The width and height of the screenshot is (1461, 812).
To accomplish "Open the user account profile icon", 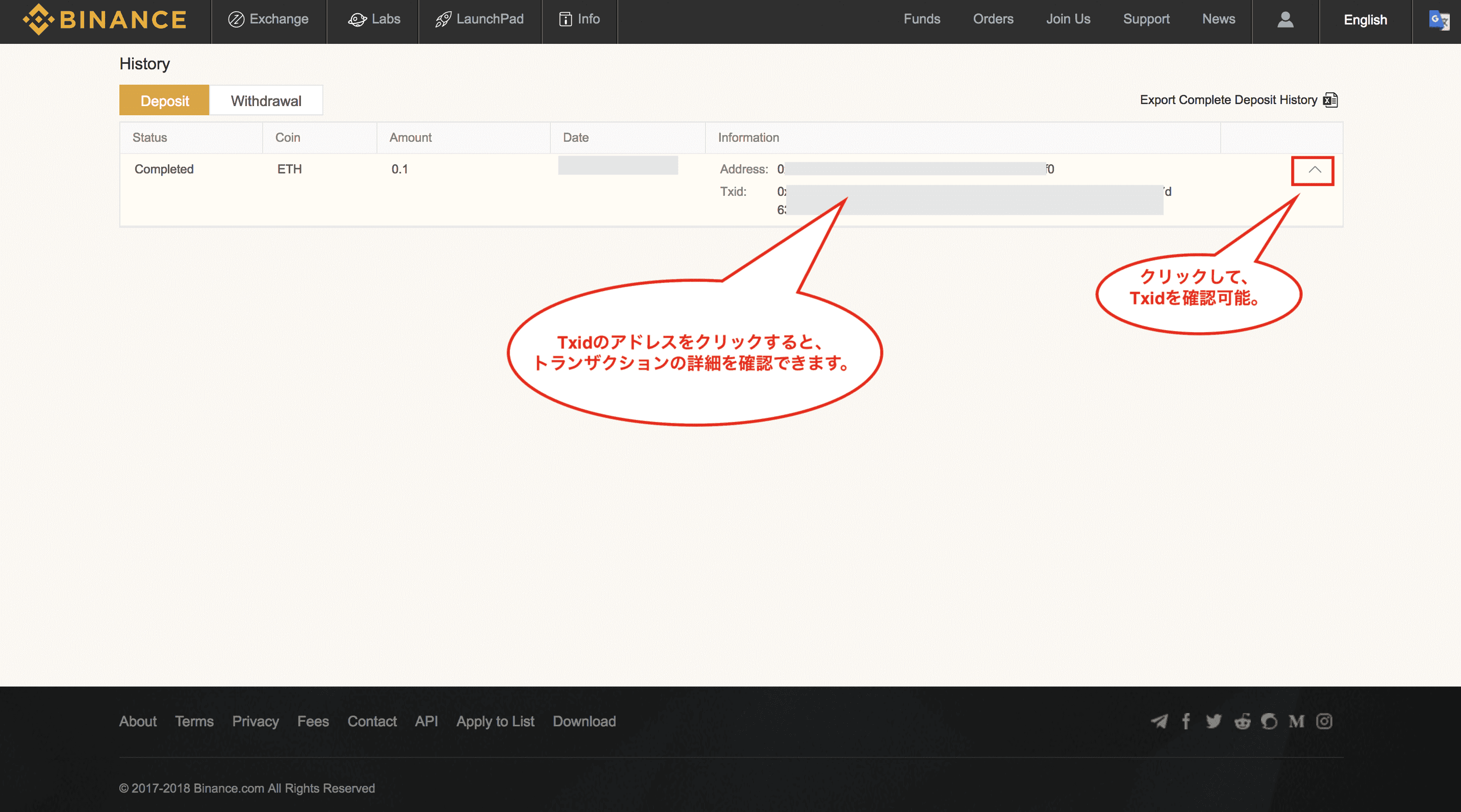I will [1284, 20].
